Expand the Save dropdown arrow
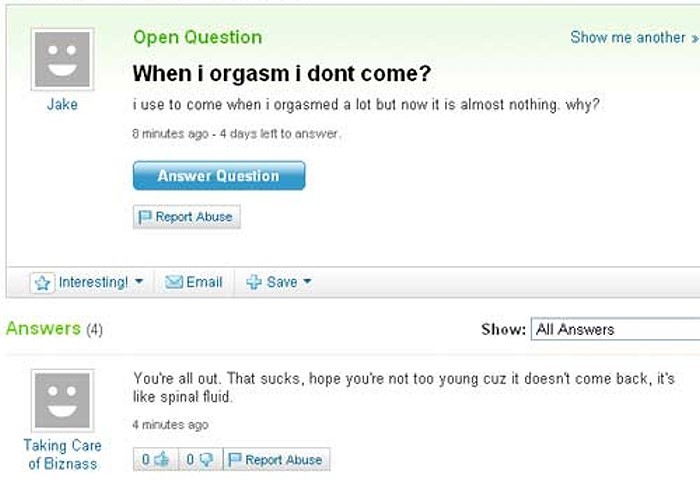This screenshot has width=700, height=489. [x=307, y=283]
